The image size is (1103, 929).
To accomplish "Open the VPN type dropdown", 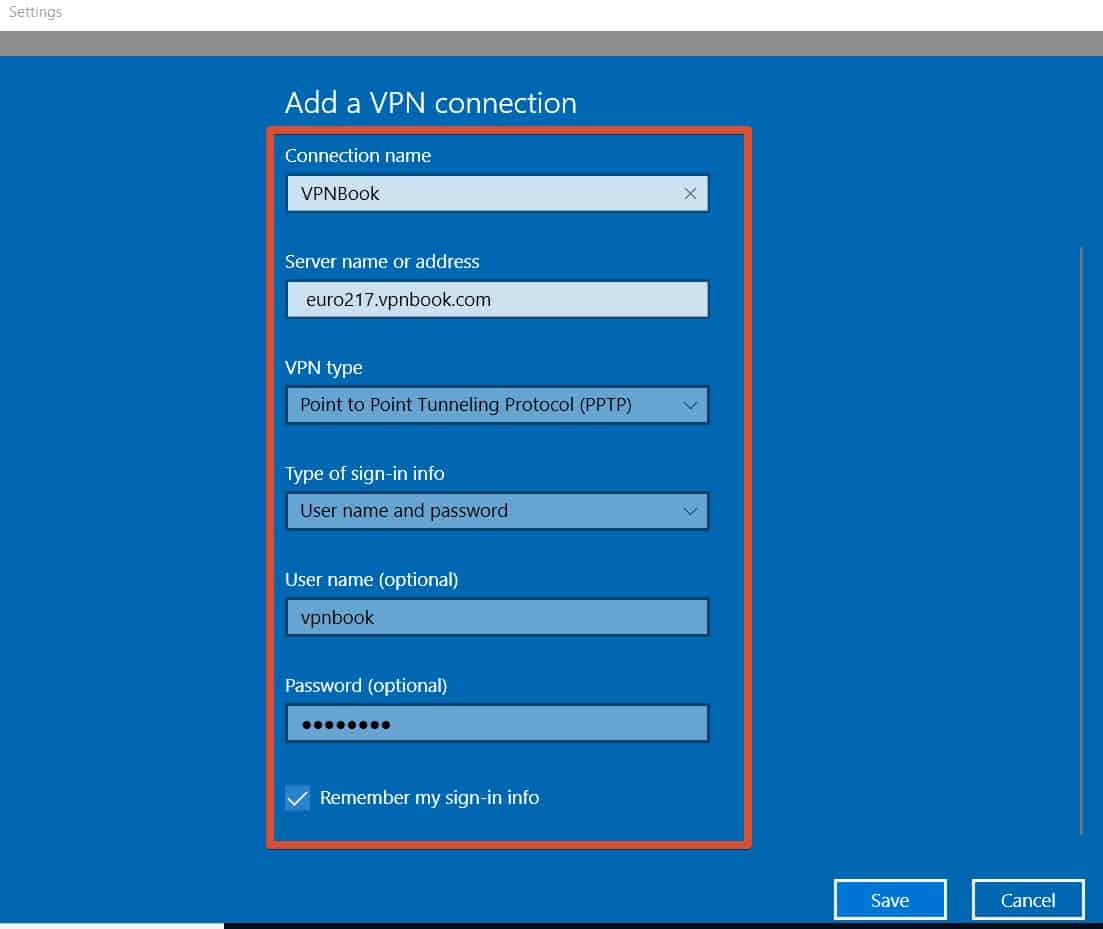I will point(497,405).
